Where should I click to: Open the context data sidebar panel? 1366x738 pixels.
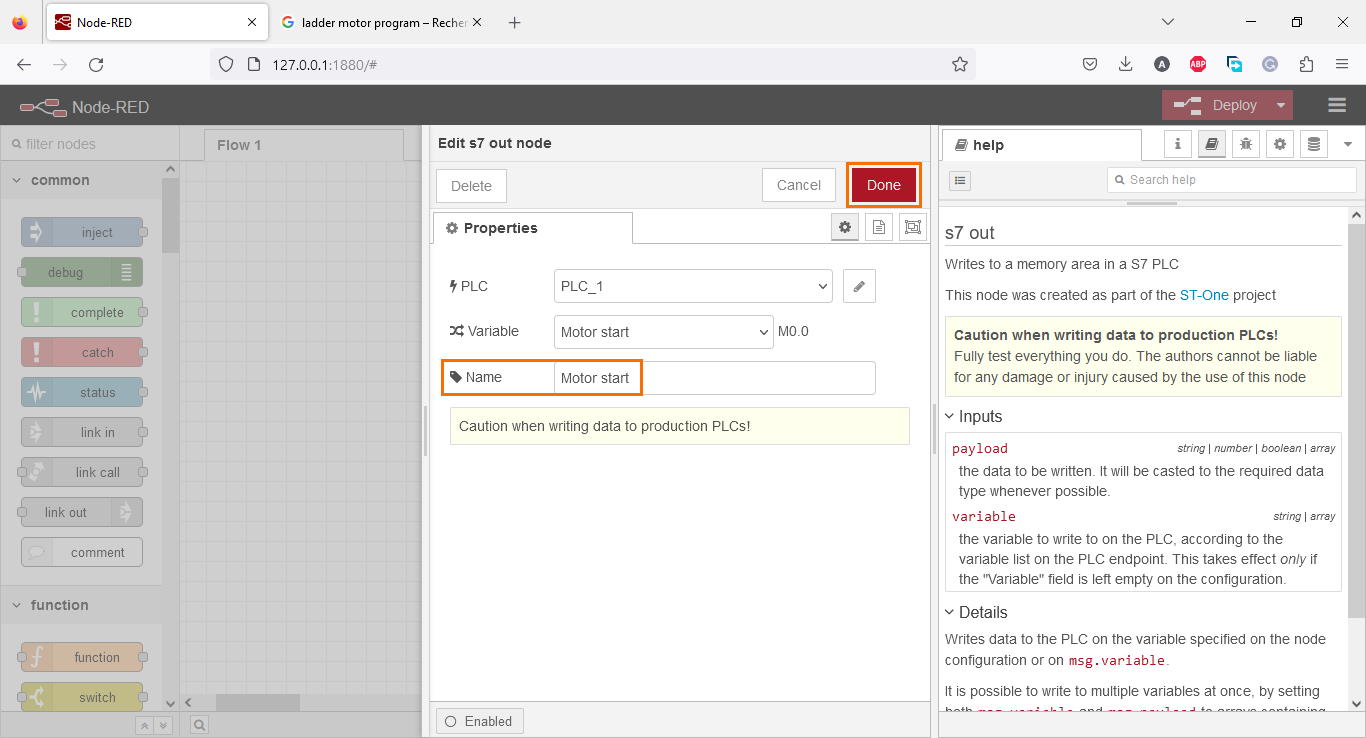[x=1313, y=144]
